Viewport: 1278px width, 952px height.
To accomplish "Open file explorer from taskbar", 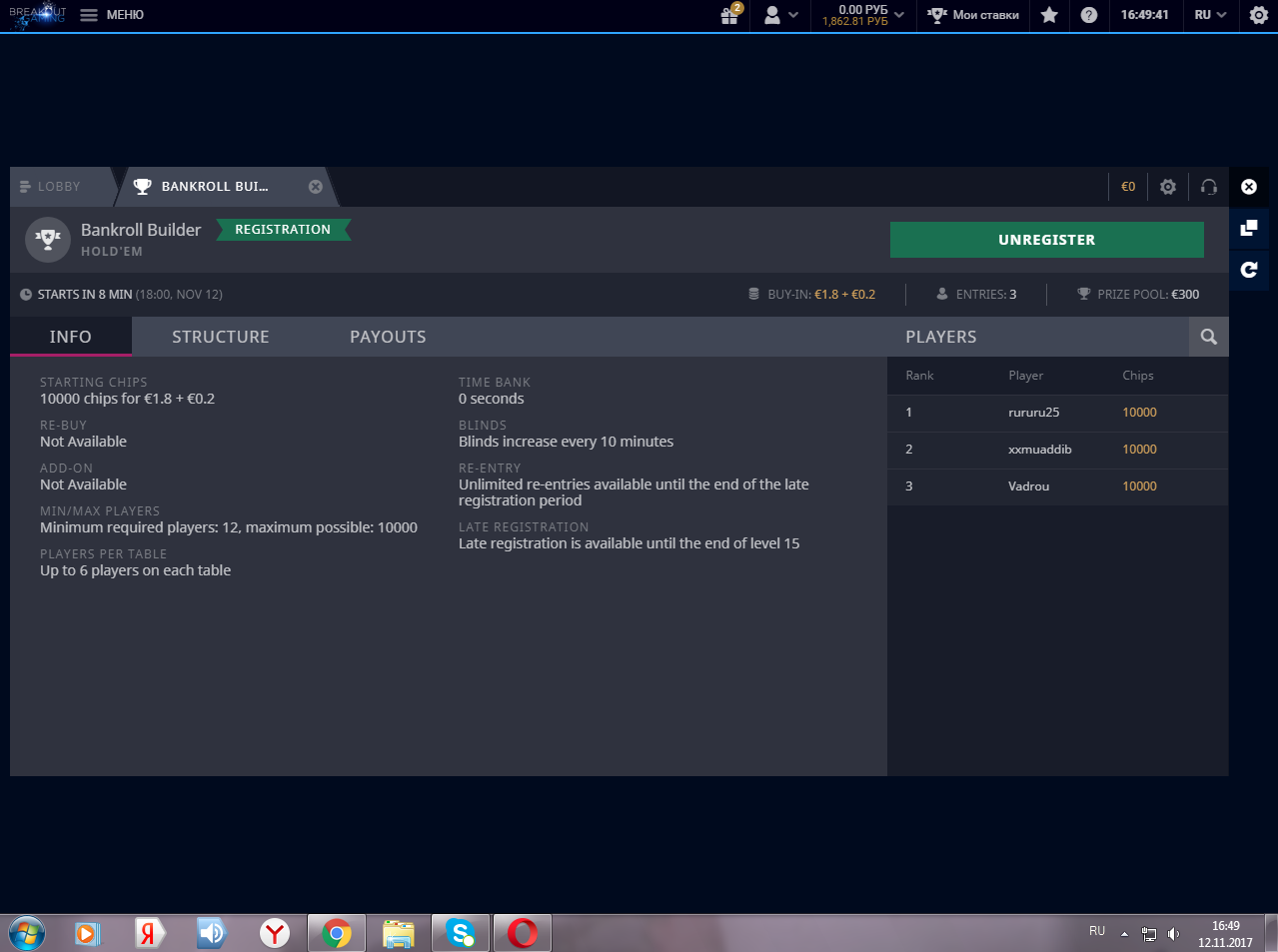I will pos(399,933).
